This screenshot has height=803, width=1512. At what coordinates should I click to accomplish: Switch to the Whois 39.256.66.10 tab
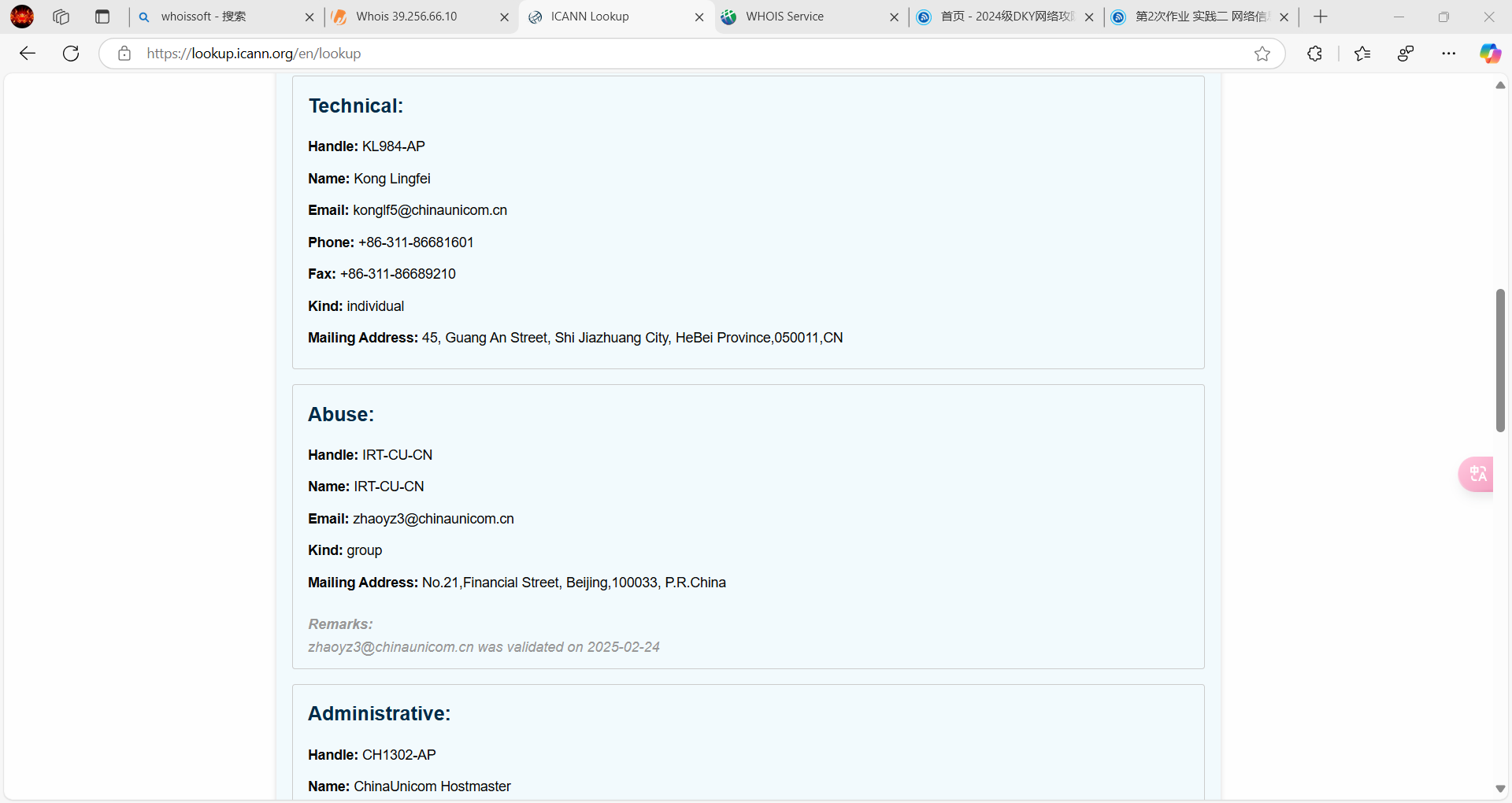[x=421, y=17]
